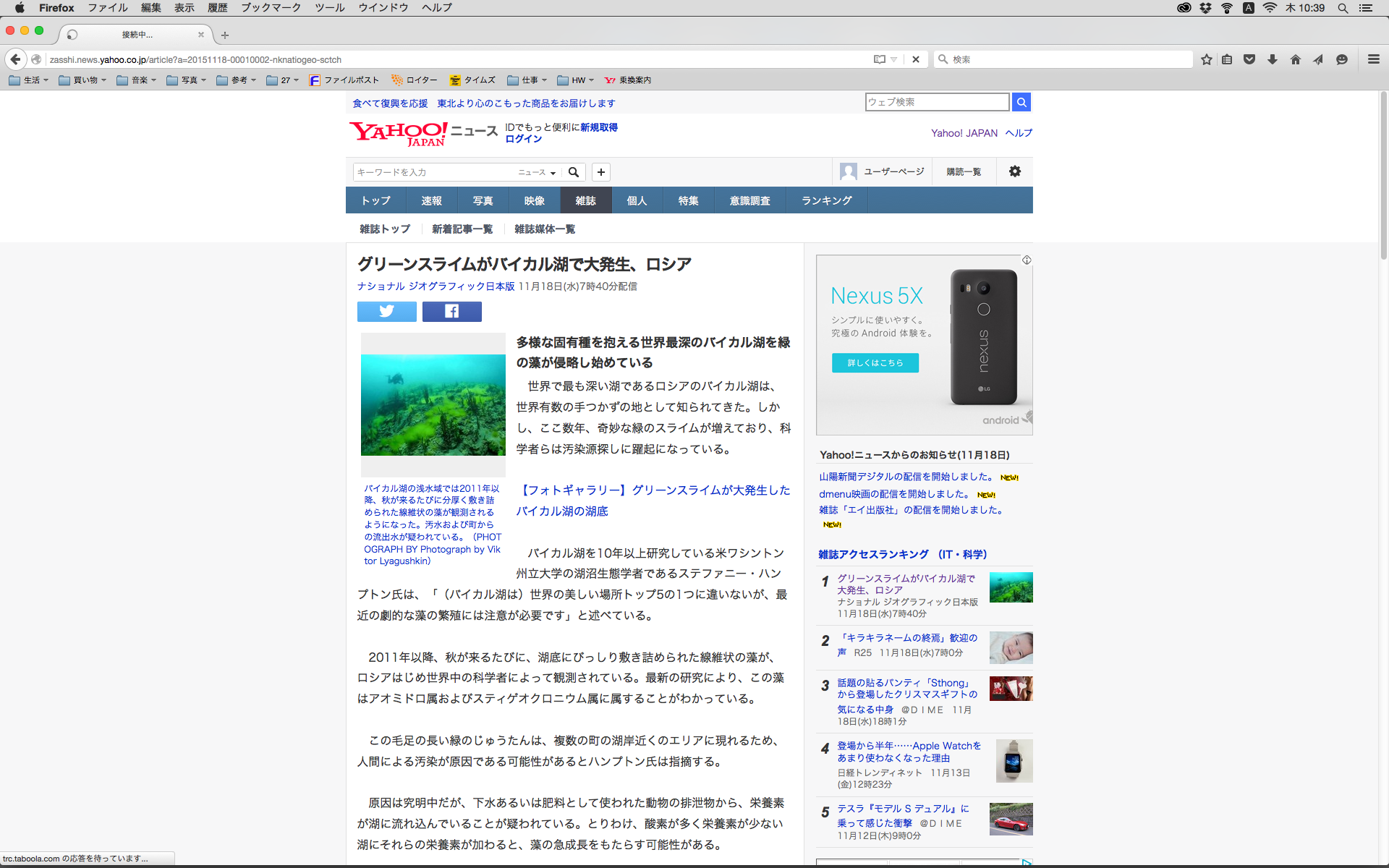This screenshot has height=868, width=1389.
Task: Open Firefox downloads arrow icon
Action: (1272, 59)
